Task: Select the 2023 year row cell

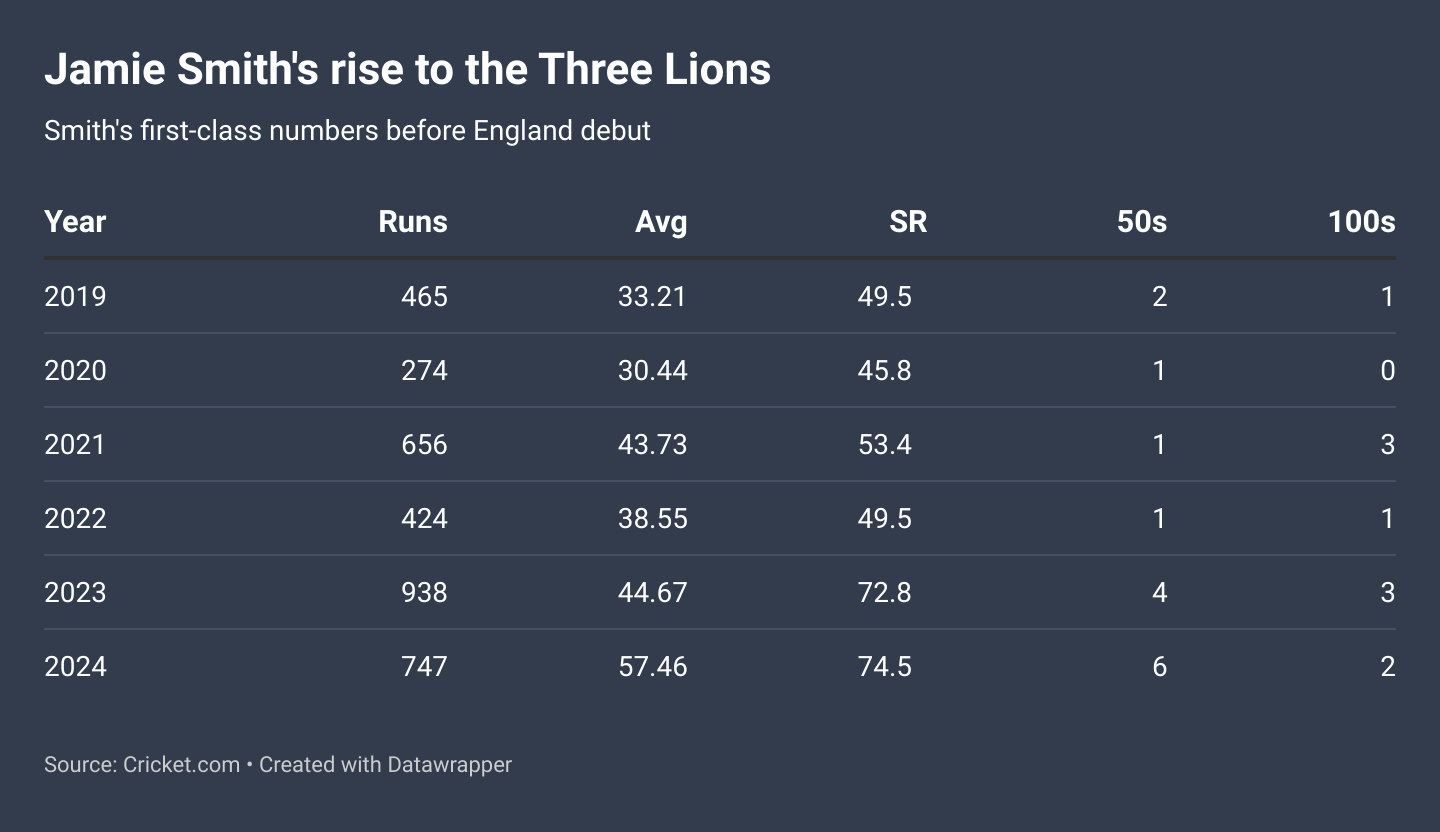Action: [75, 593]
